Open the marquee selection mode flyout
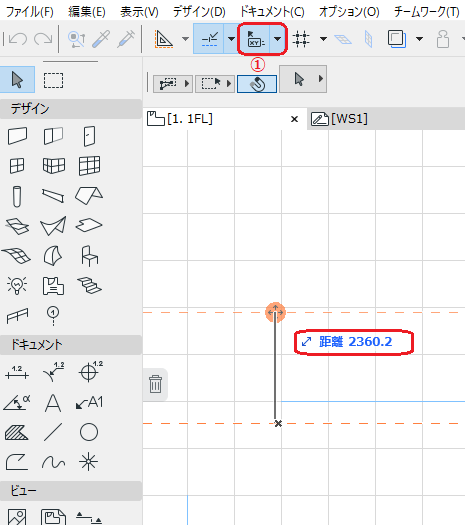Screen dimensions: 465x525 click(x=215, y=84)
